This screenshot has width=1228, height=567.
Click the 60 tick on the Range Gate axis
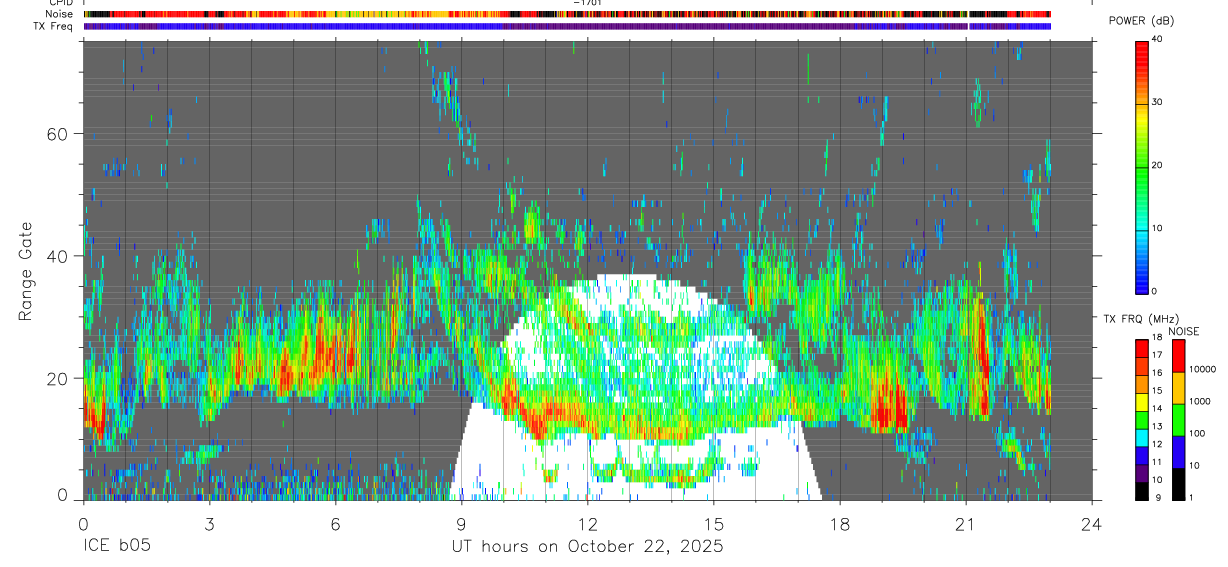pyautogui.click(x=58, y=133)
